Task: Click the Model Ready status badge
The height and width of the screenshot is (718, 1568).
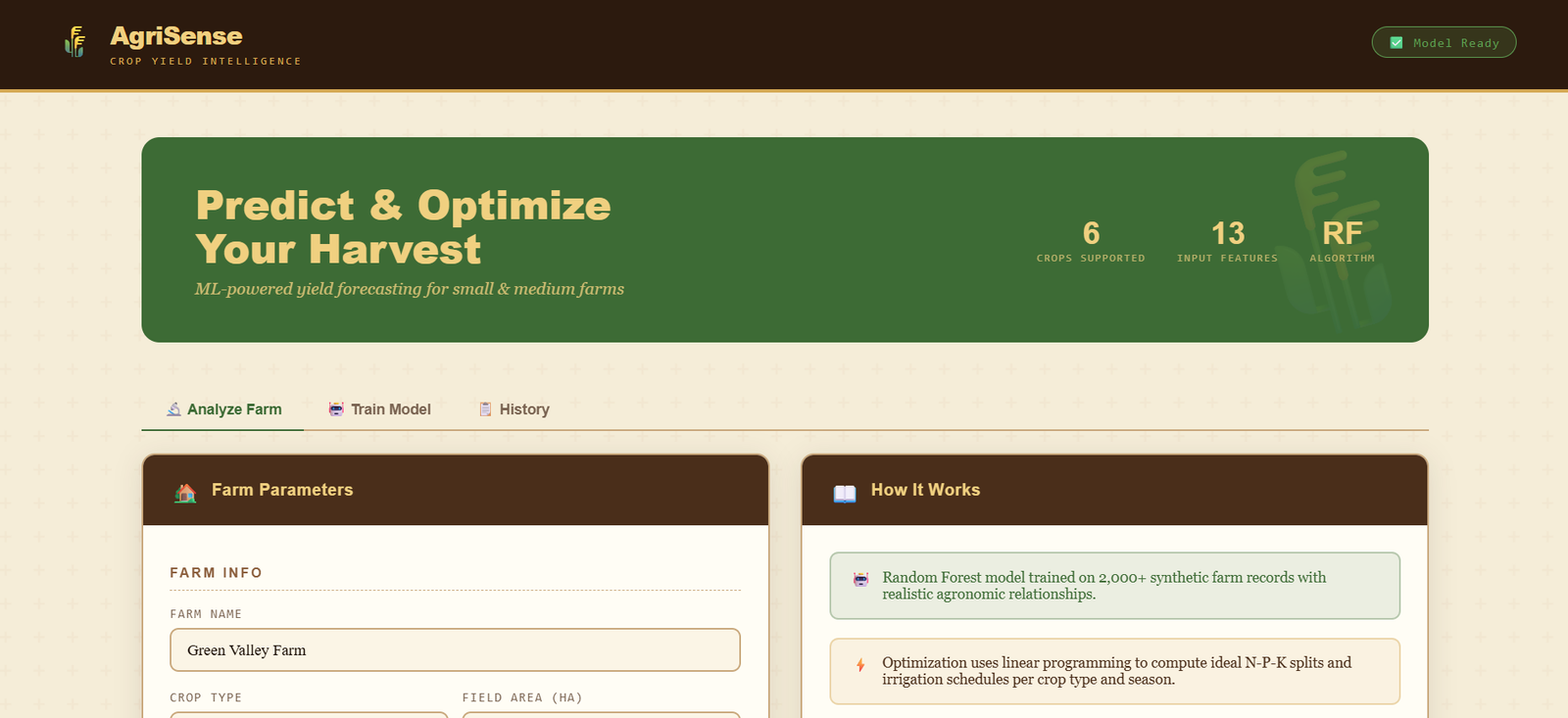Action: 1444,42
